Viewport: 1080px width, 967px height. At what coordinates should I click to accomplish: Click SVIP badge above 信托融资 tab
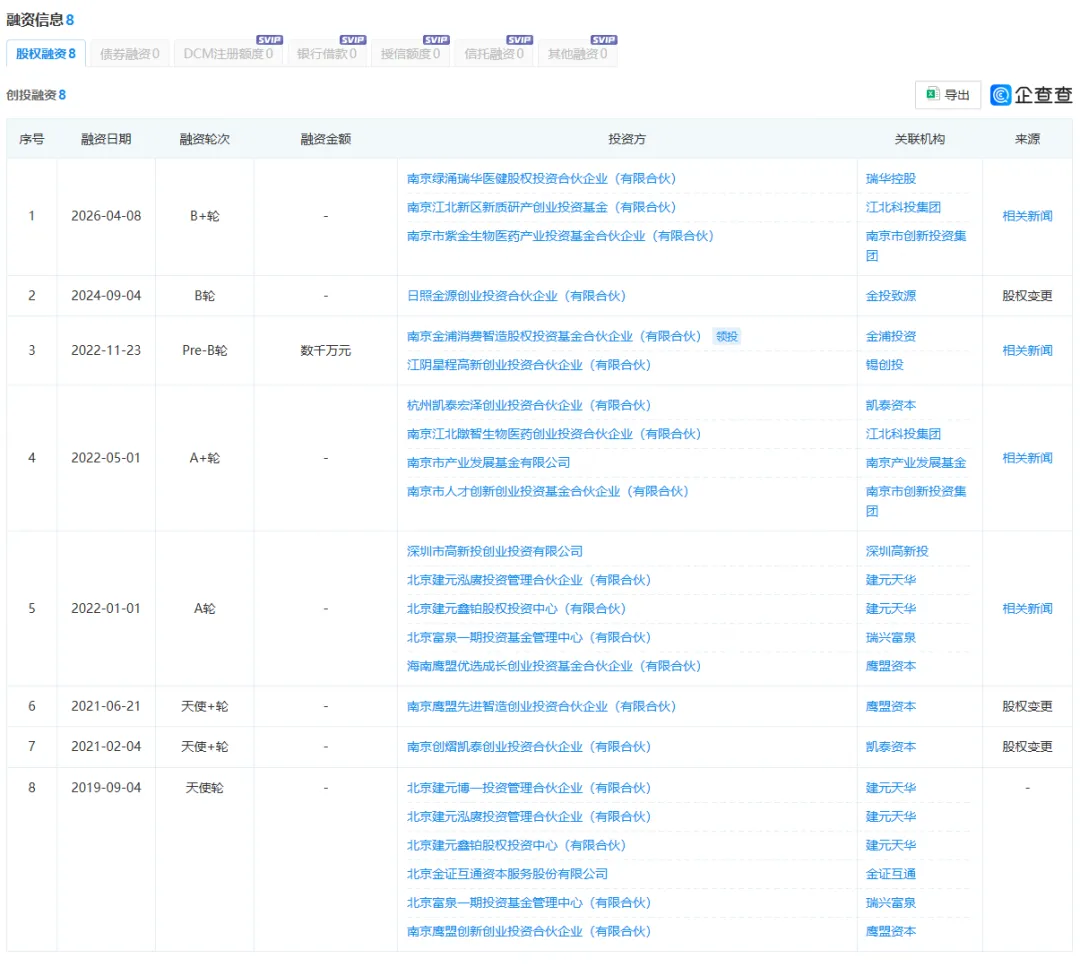click(519, 40)
